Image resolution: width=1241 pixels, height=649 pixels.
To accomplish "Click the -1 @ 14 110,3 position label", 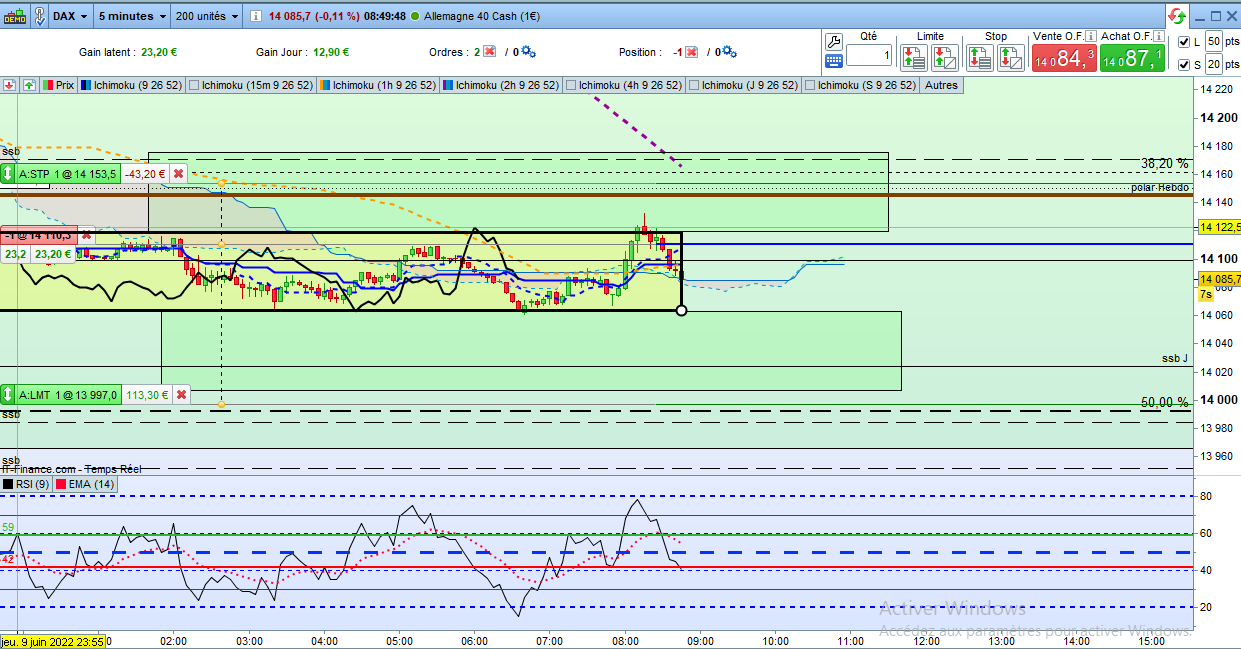I will 38,235.
